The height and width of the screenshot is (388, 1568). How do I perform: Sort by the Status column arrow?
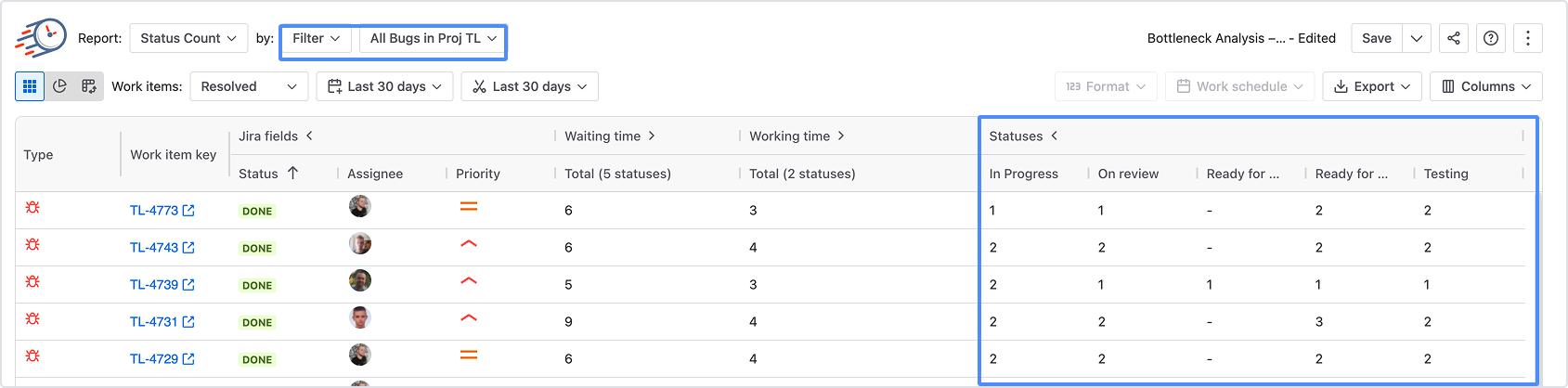tap(293, 173)
